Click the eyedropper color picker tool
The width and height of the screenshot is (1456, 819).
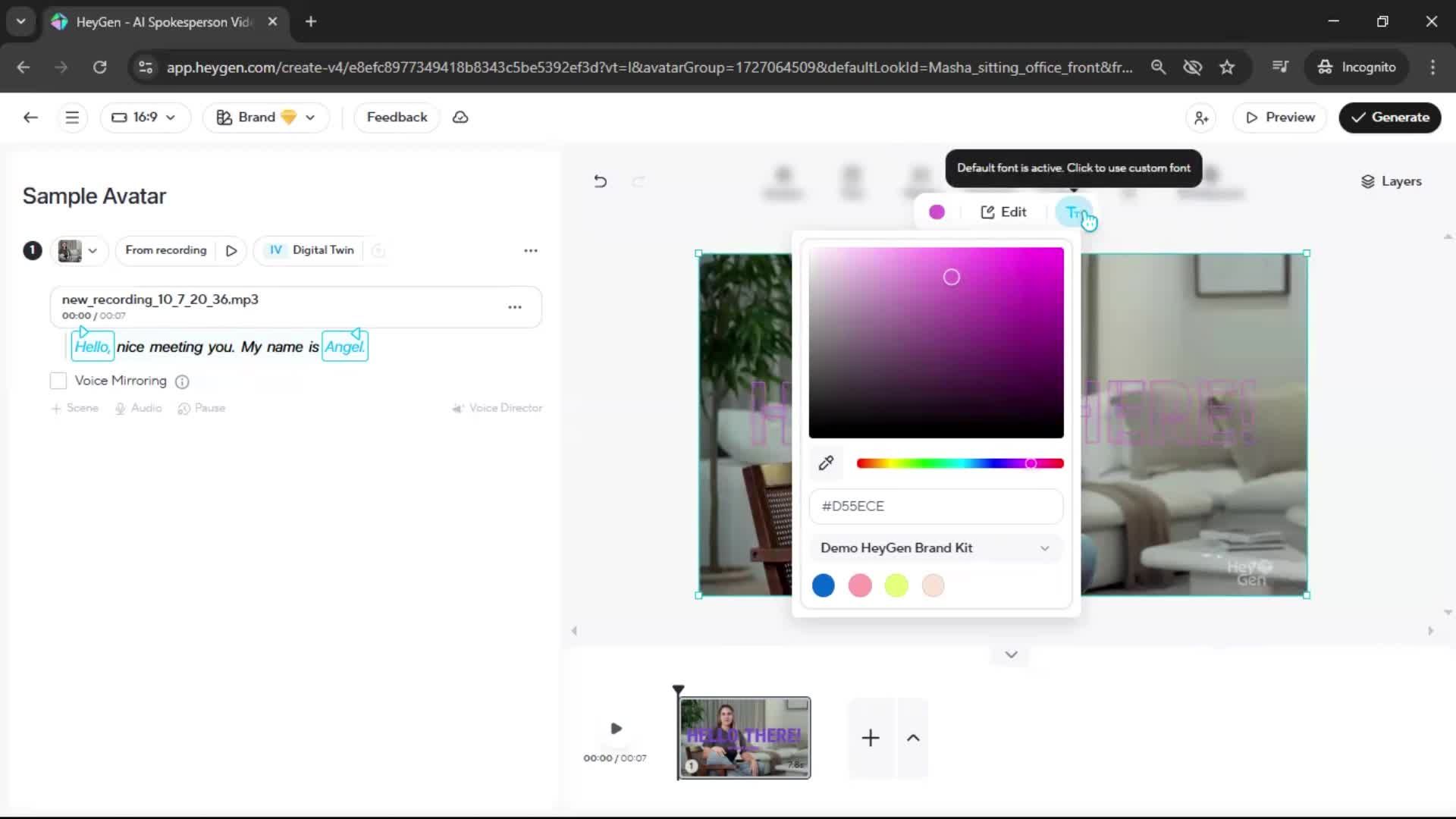[x=826, y=463]
